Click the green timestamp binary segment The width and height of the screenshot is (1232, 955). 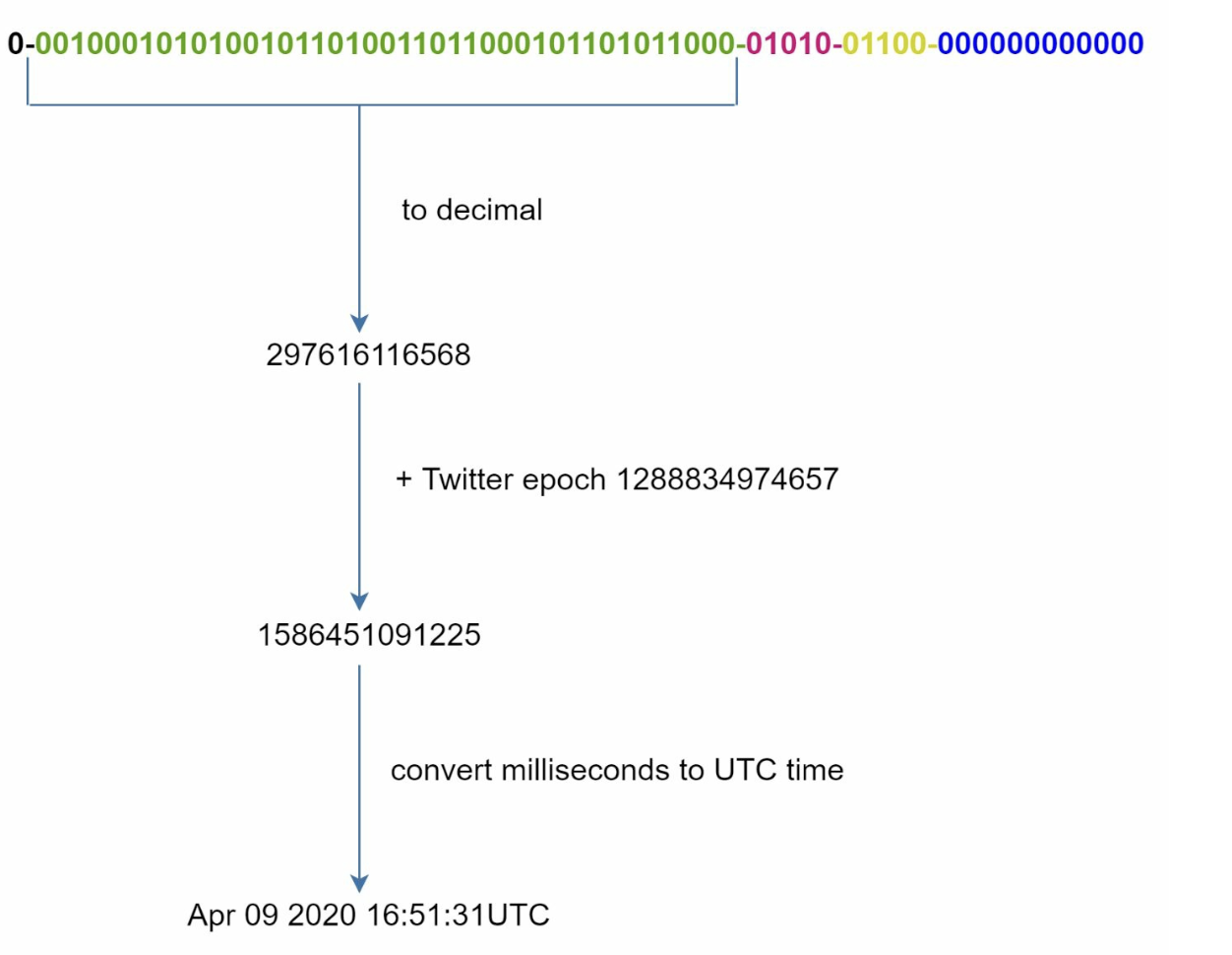click(x=385, y=43)
